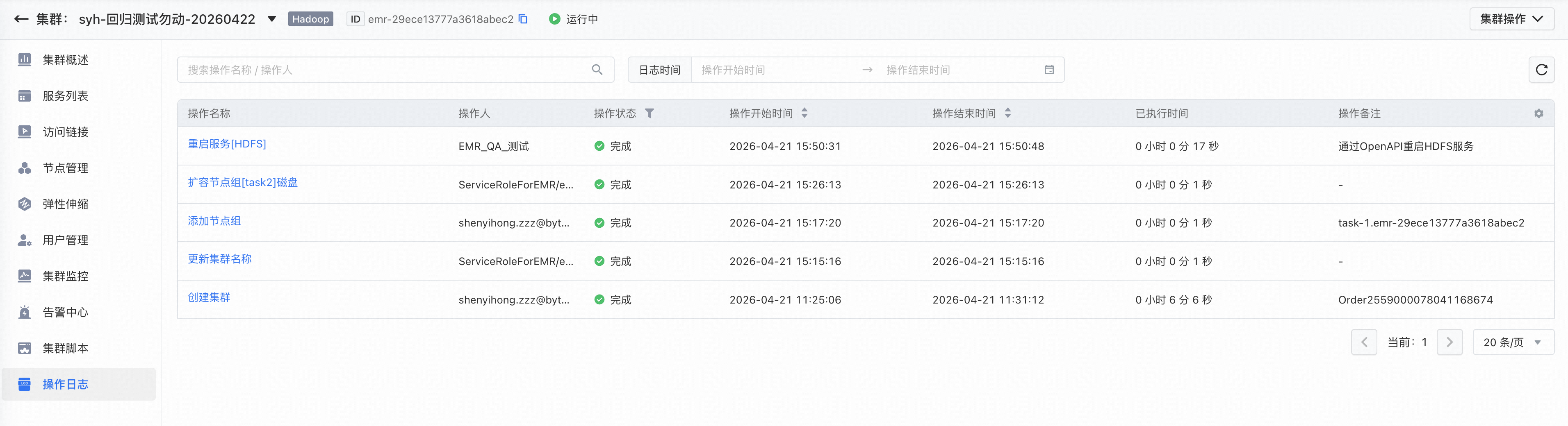This screenshot has width=1568, height=426.
Task: Click the 节点管理 sidebar icon
Action: coord(24,168)
